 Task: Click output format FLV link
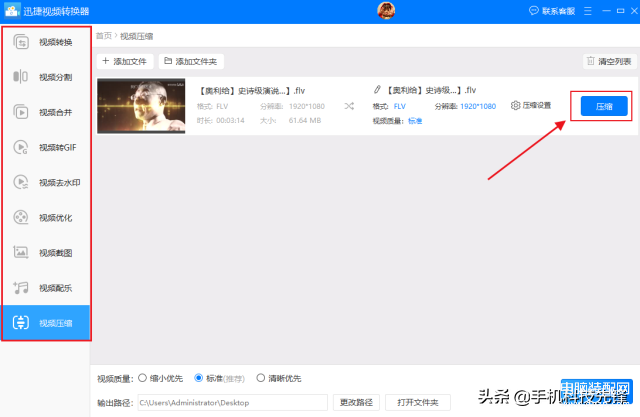click(x=400, y=106)
